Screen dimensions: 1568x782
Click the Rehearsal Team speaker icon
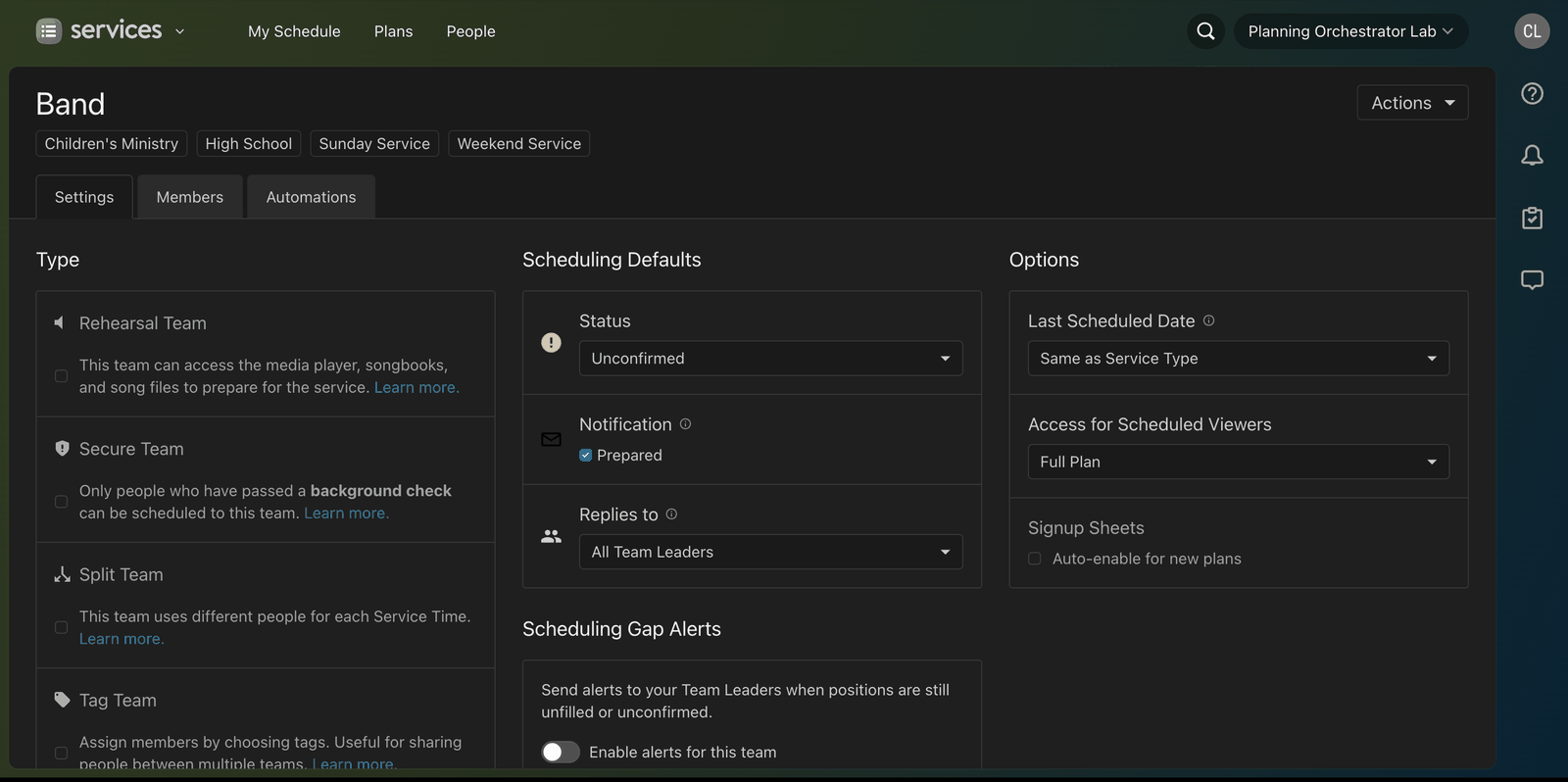[60, 322]
